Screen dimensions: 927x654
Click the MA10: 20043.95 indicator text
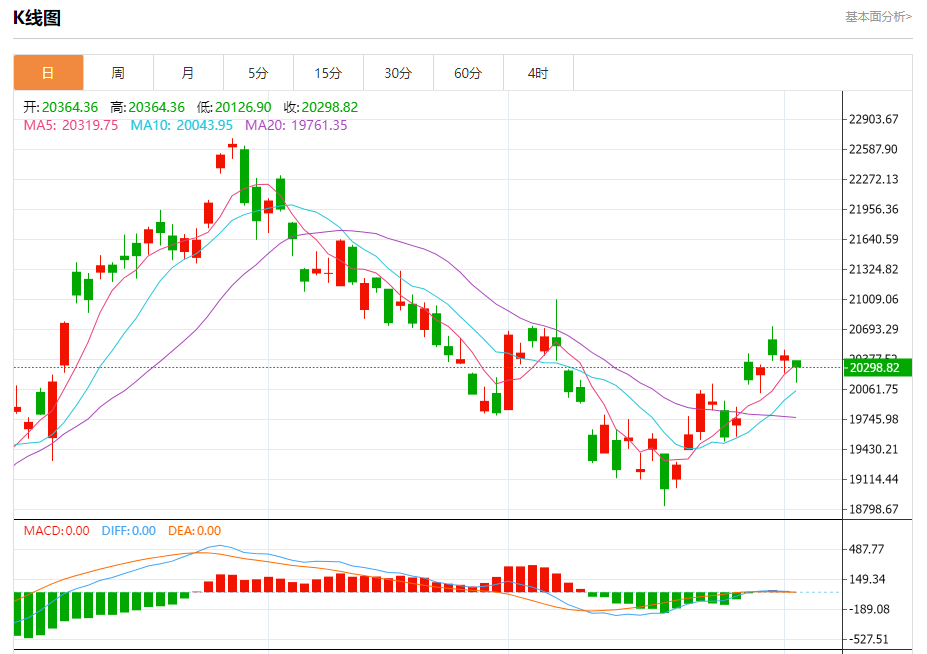click(x=181, y=125)
